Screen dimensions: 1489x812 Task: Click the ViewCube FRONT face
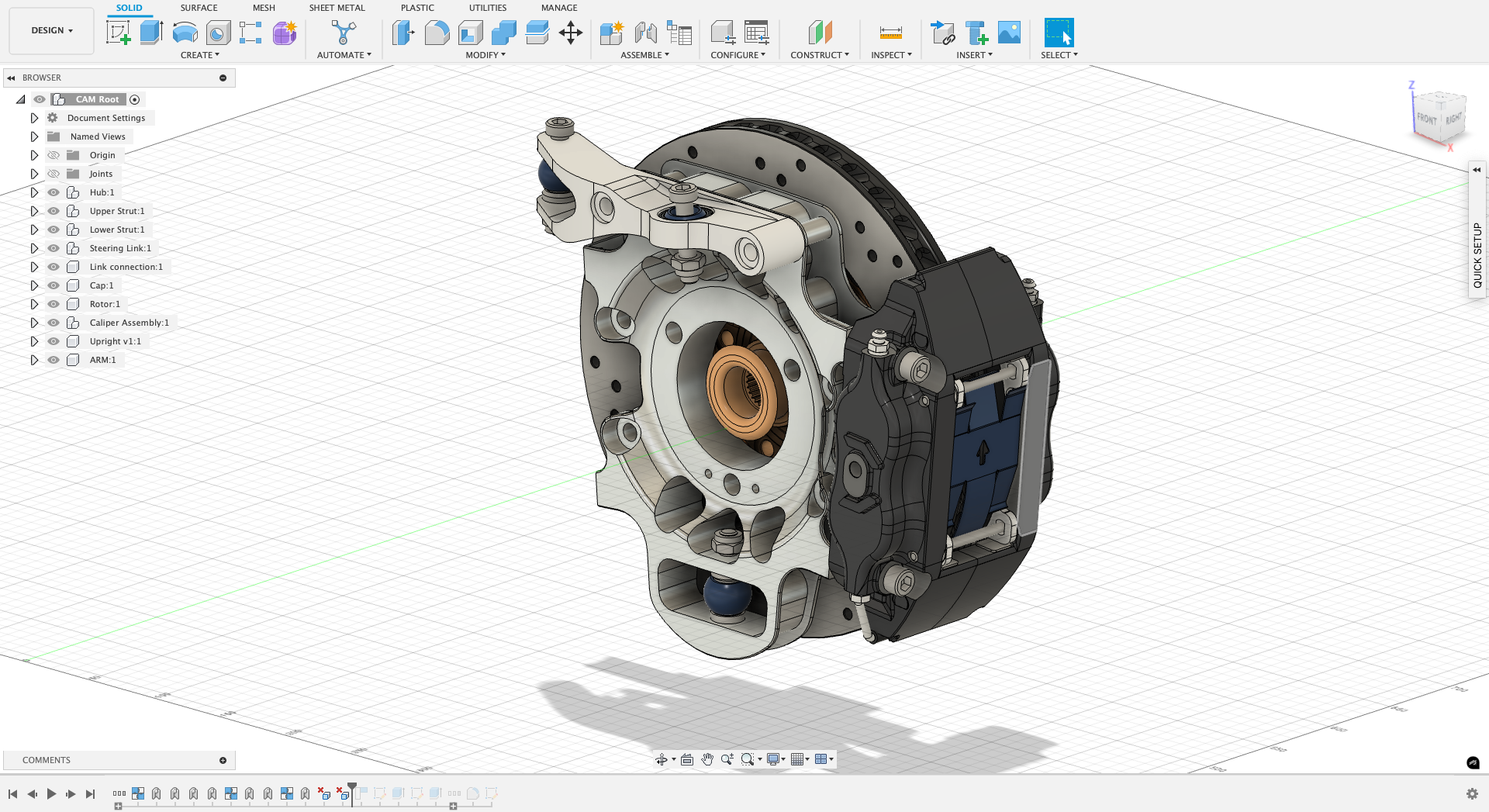tap(1427, 119)
